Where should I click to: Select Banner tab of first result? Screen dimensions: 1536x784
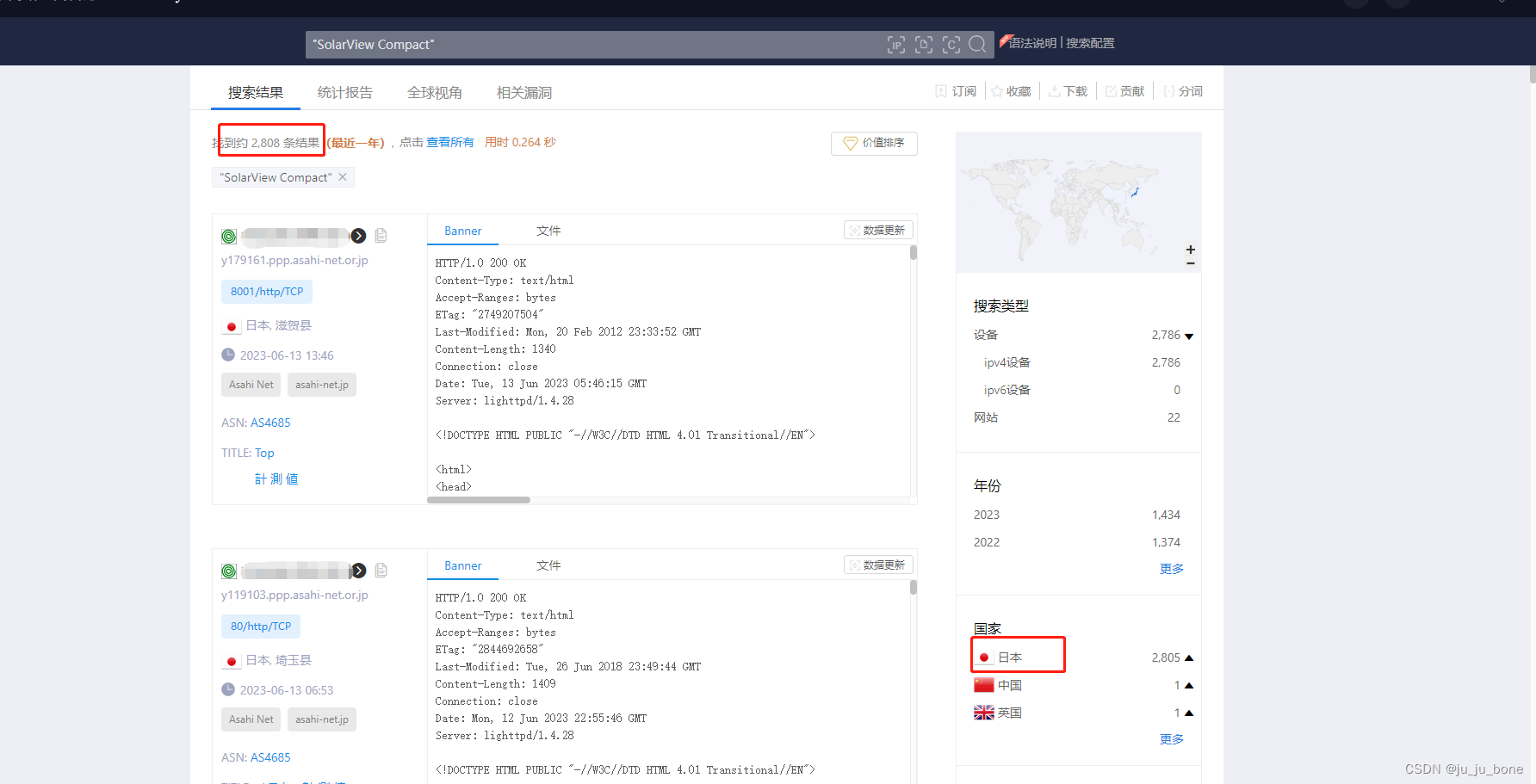pyautogui.click(x=463, y=231)
